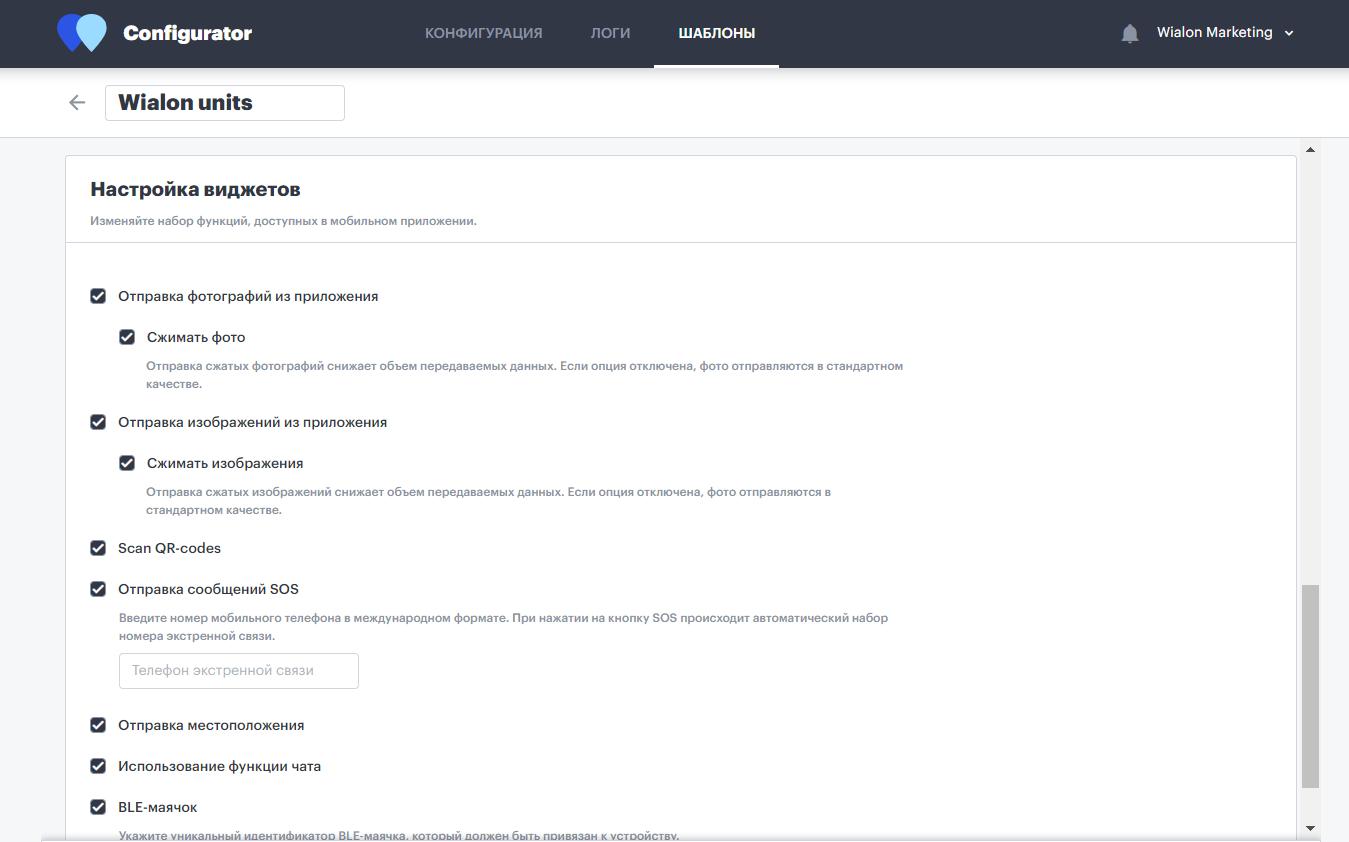
Task: Click the Отправка сообщений SOS label
Action: pos(209,589)
